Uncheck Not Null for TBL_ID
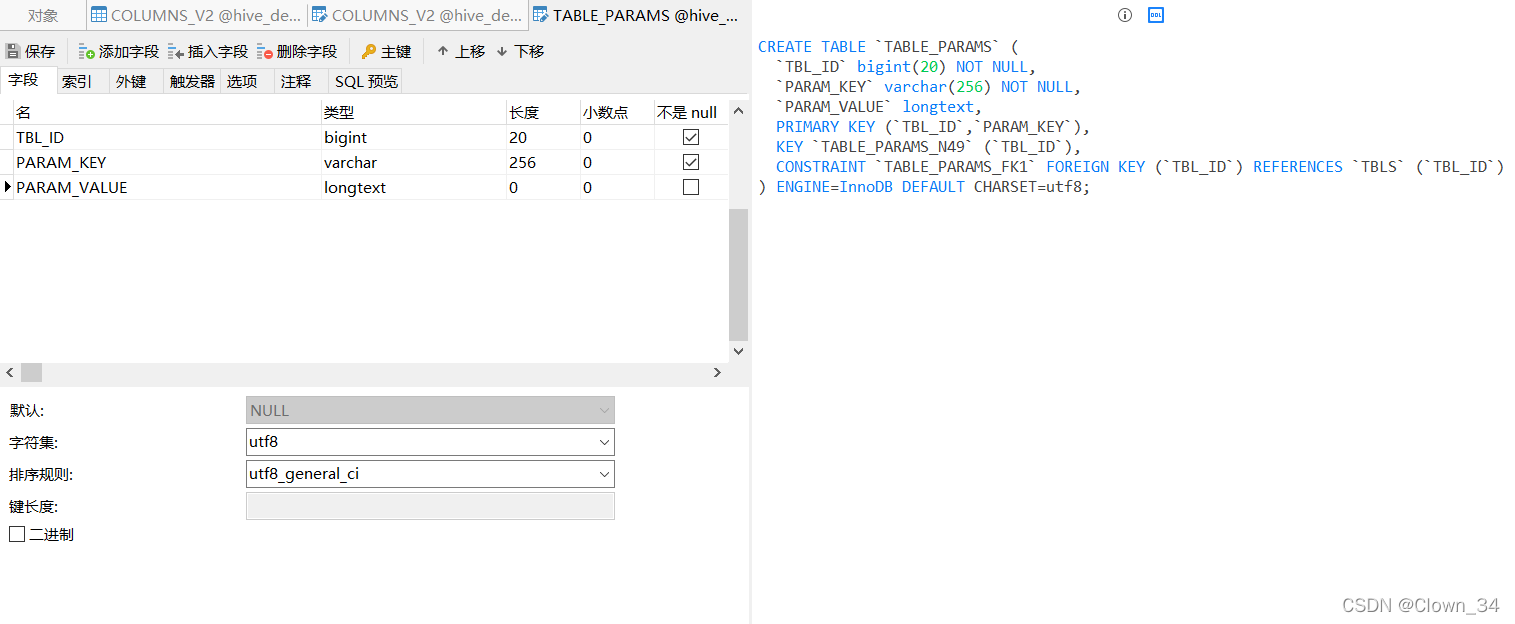Screen dimensions: 1515x624 click(x=690, y=137)
